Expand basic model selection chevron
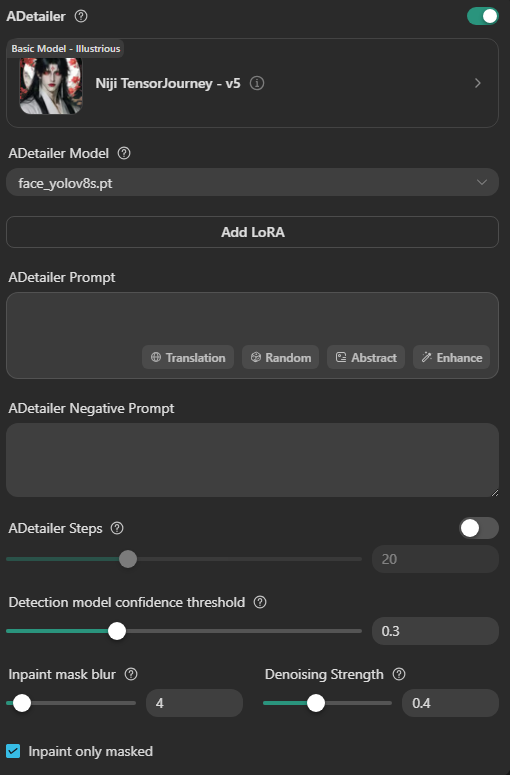 point(477,83)
